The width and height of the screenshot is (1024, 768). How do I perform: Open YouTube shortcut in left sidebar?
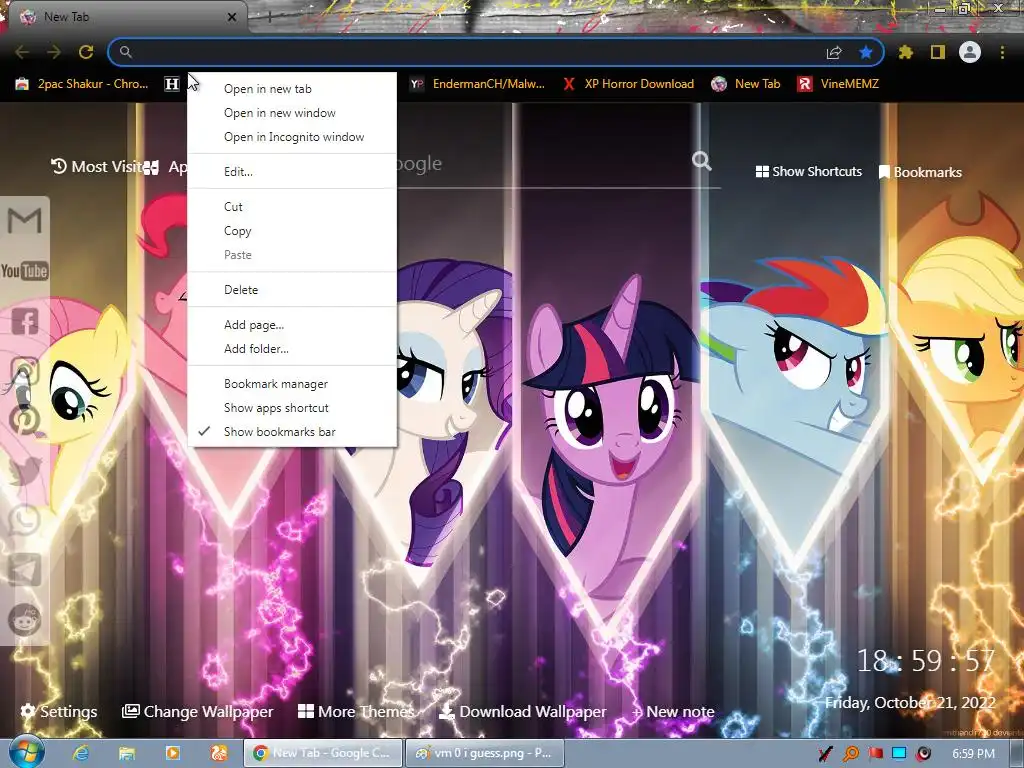24,270
